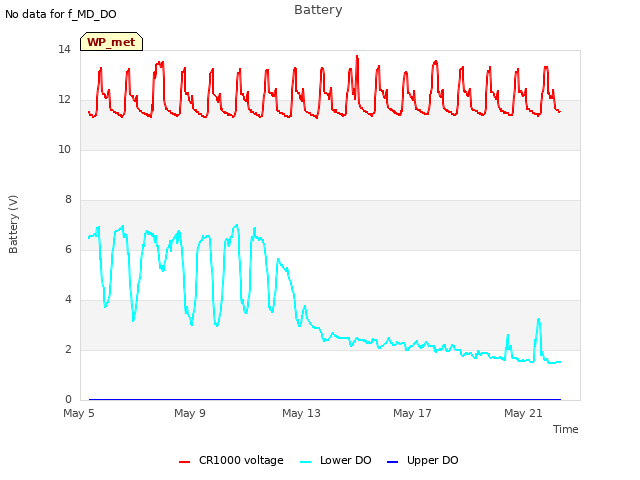This screenshot has width=640, height=480.
Task: Click the May 17 x-axis label
Action: [x=412, y=413]
